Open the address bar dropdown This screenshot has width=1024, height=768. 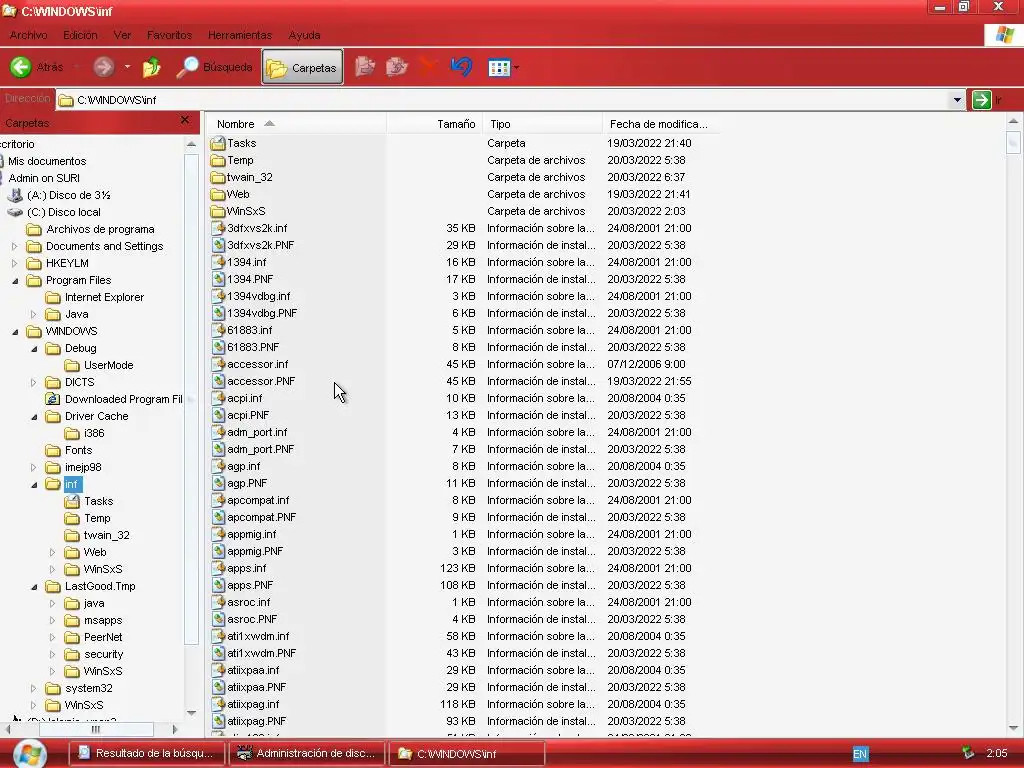coord(957,100)
